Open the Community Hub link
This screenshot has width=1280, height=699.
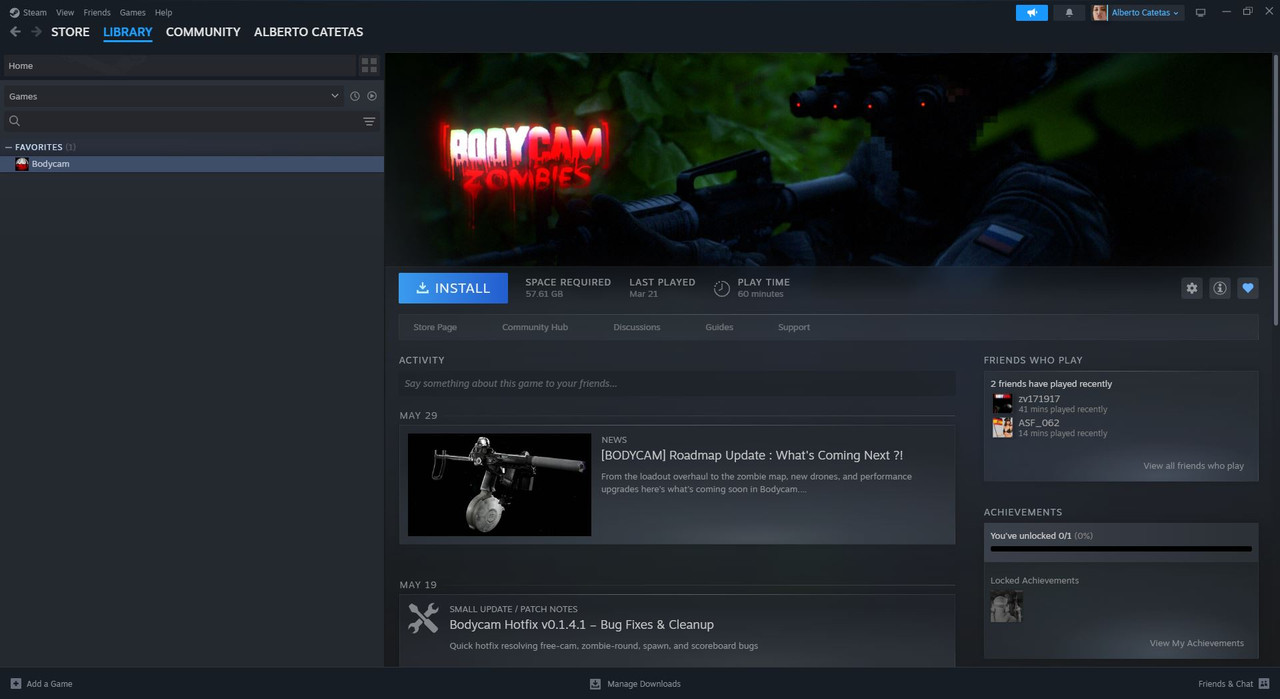click(535, 327)
